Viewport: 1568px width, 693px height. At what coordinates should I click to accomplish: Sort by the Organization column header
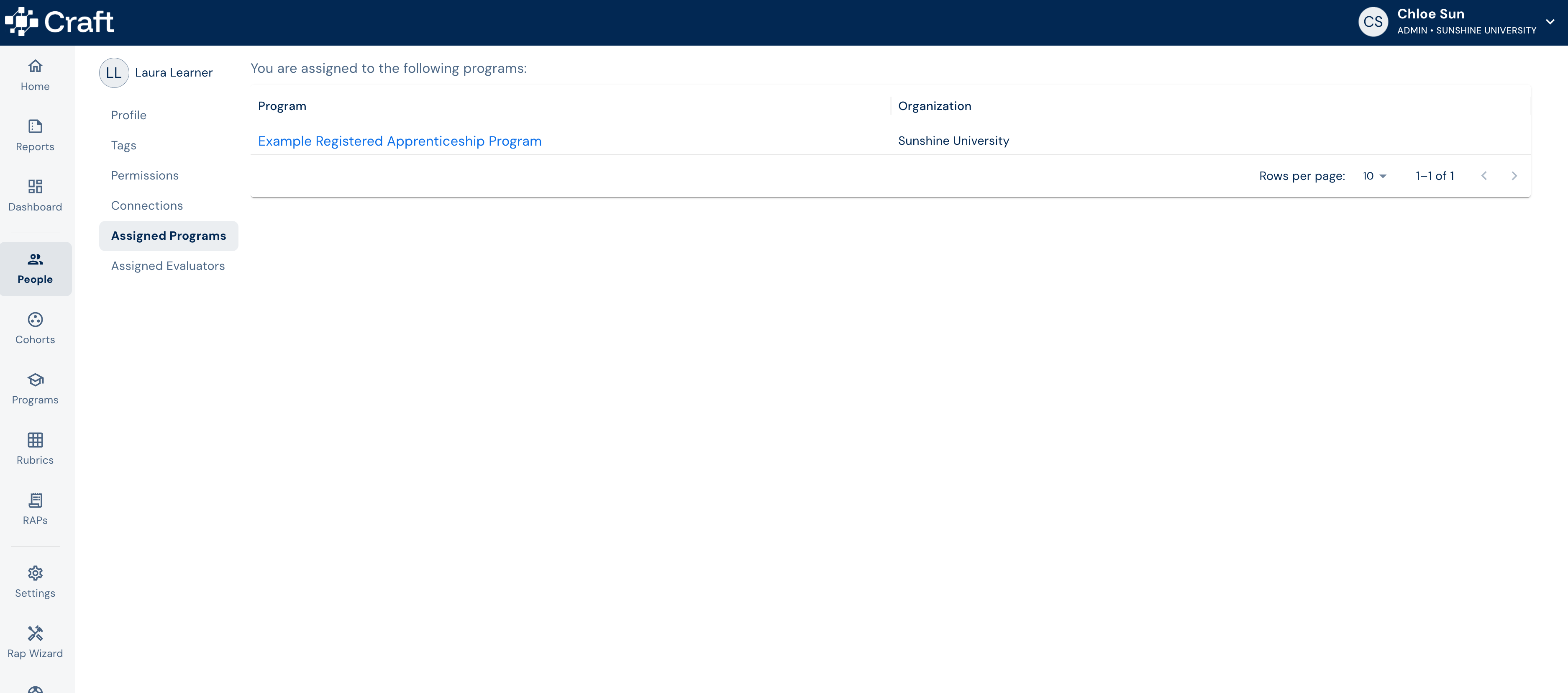(934, 106)
